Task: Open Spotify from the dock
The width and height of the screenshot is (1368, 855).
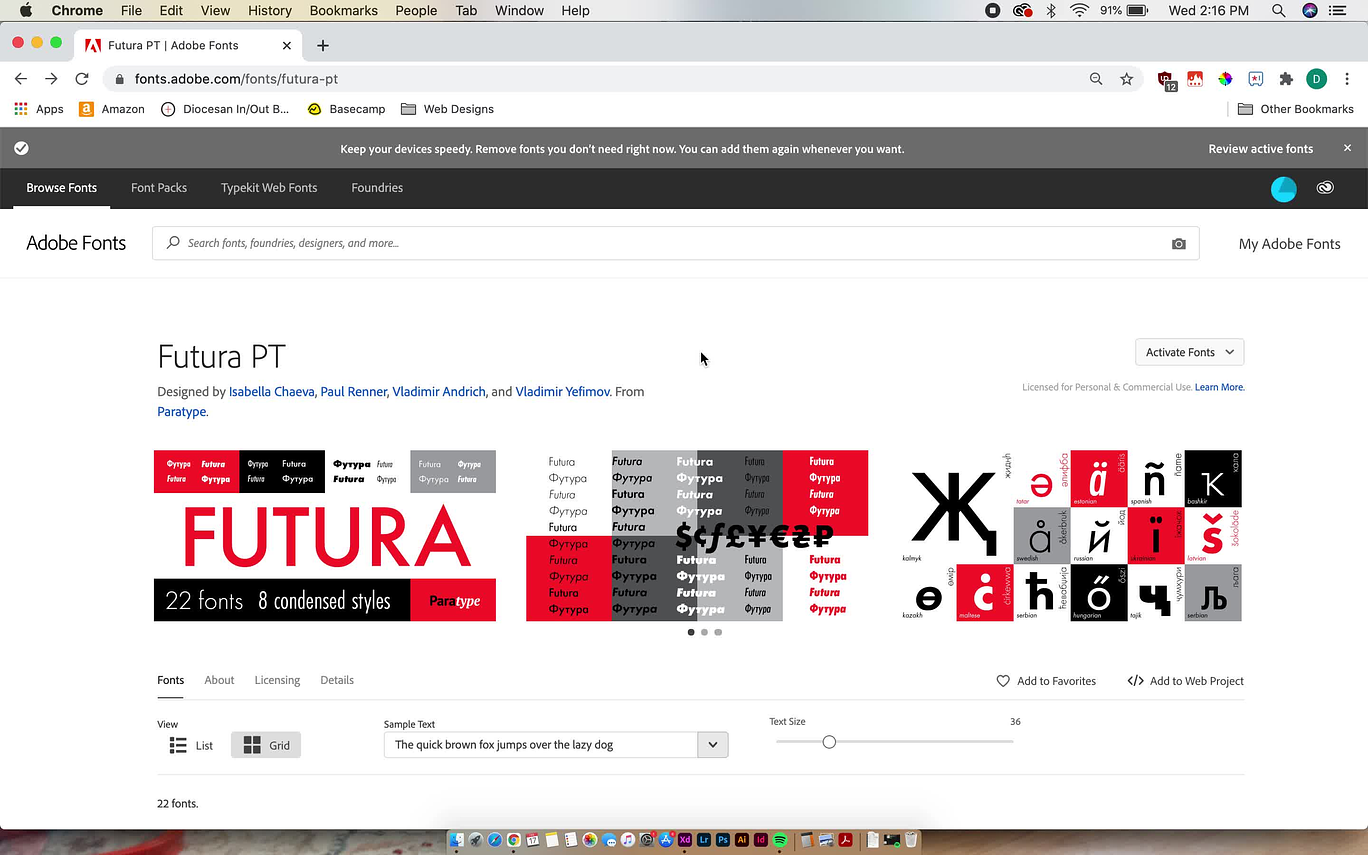Action: tap(780, 840)
